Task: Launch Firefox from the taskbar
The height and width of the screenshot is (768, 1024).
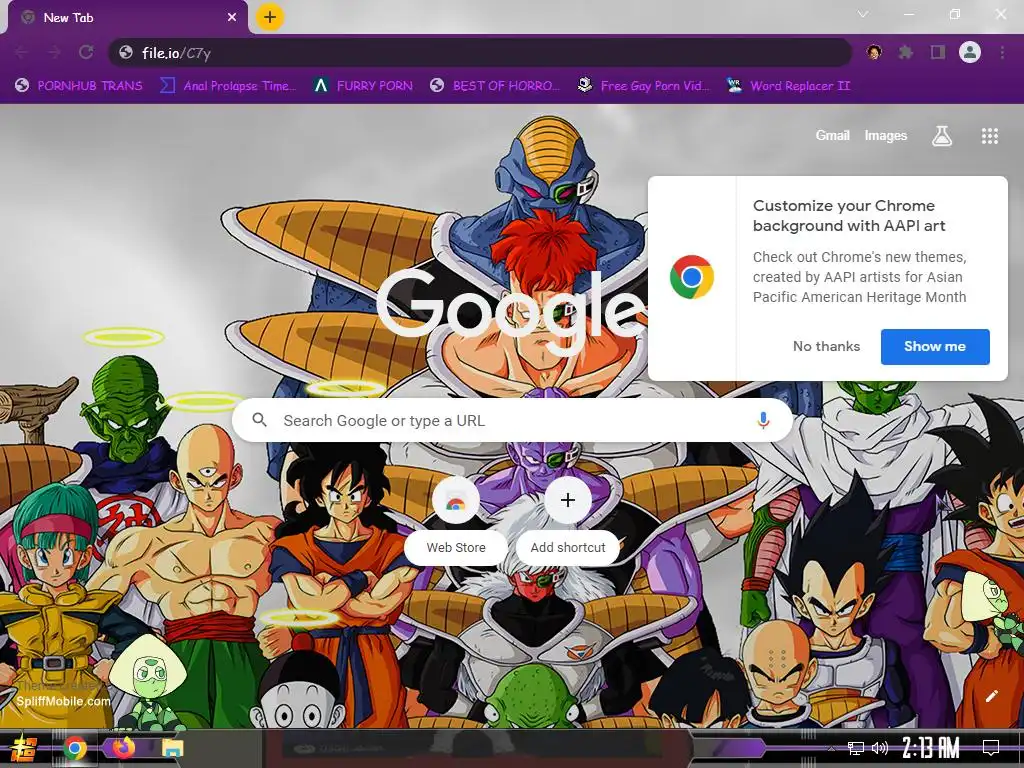Action: [123, 748]
